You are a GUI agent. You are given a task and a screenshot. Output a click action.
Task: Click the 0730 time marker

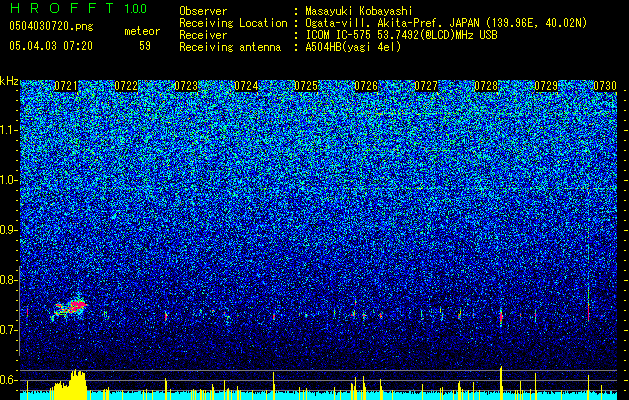coord(605,86)
